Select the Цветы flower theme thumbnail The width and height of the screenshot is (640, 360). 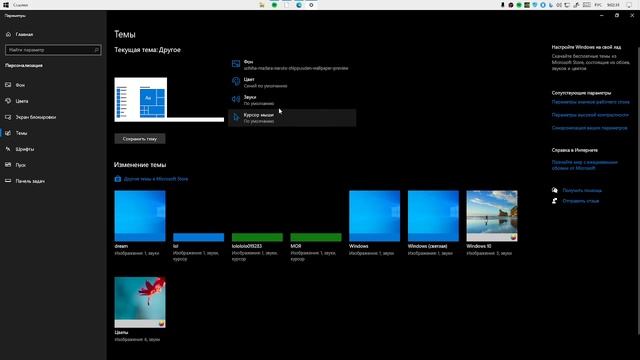140,302
